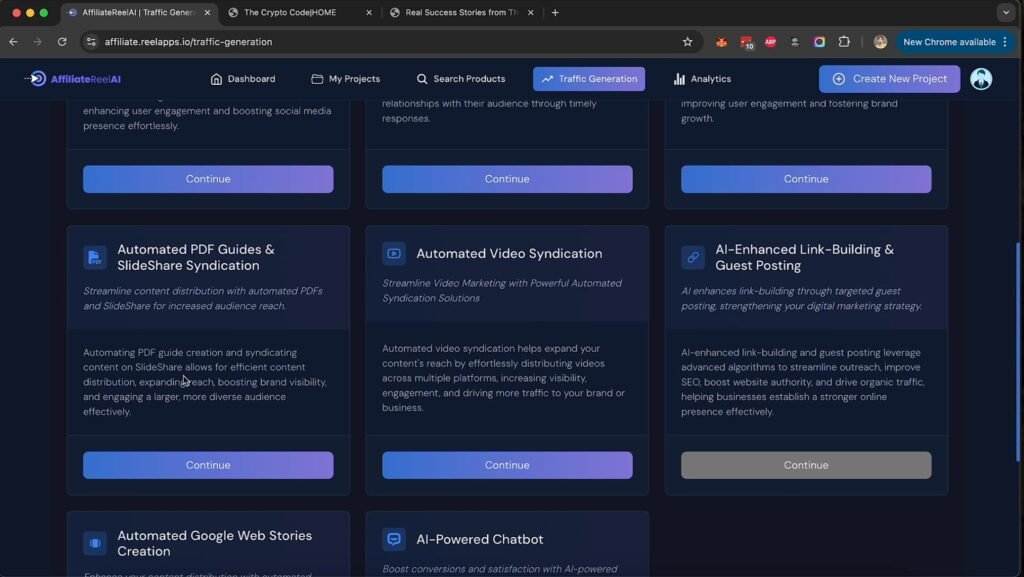Click Create New Project button

point(889,79)
